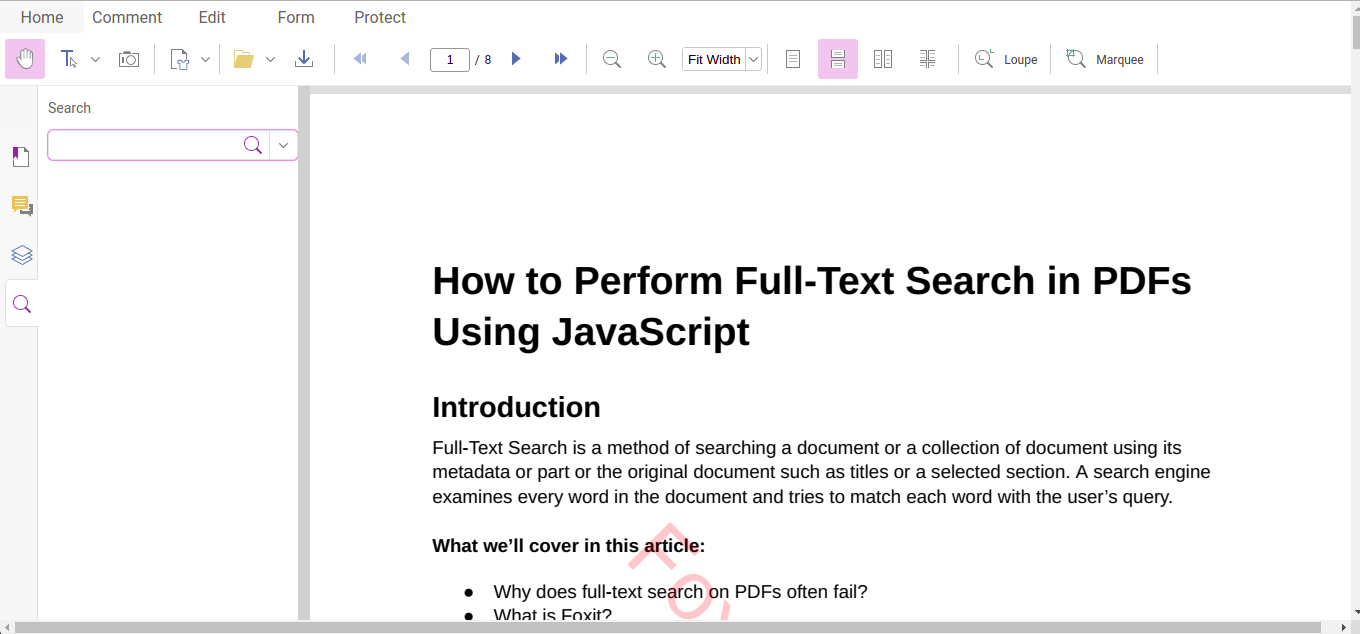The height and width of the screenshot is (634, 1360).
Task: Go to the last page of the document
Action: (x=561, y=59)
